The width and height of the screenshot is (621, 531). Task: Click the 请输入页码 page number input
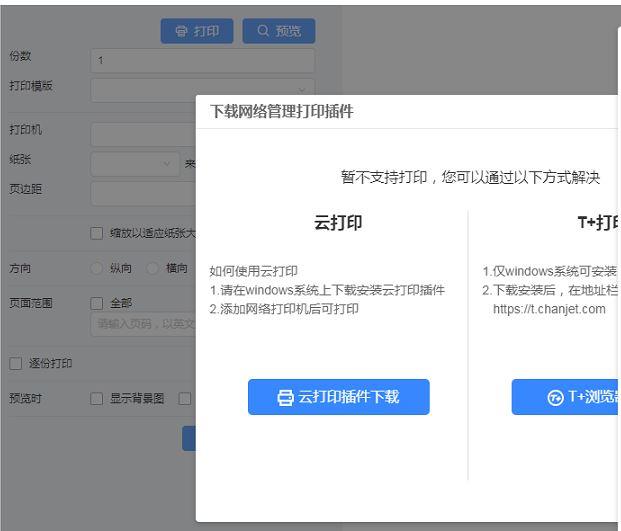click(143, 325)
